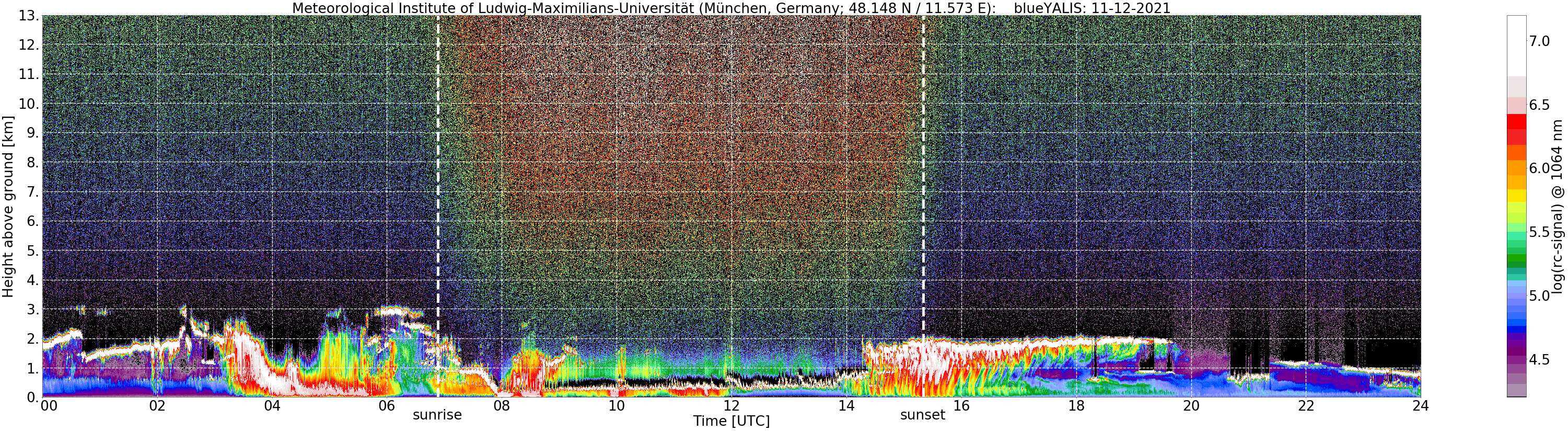Click the 'sunrise' label below the time axis
1568x431 pixels.
tap(437, 415)
